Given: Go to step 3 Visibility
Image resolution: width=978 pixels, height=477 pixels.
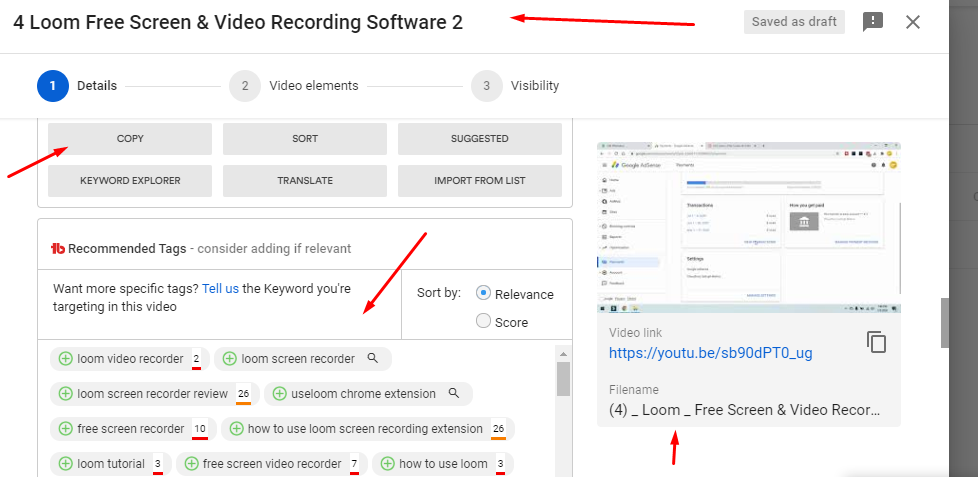Looking at the screenshot, I should (x=515, y=86).
